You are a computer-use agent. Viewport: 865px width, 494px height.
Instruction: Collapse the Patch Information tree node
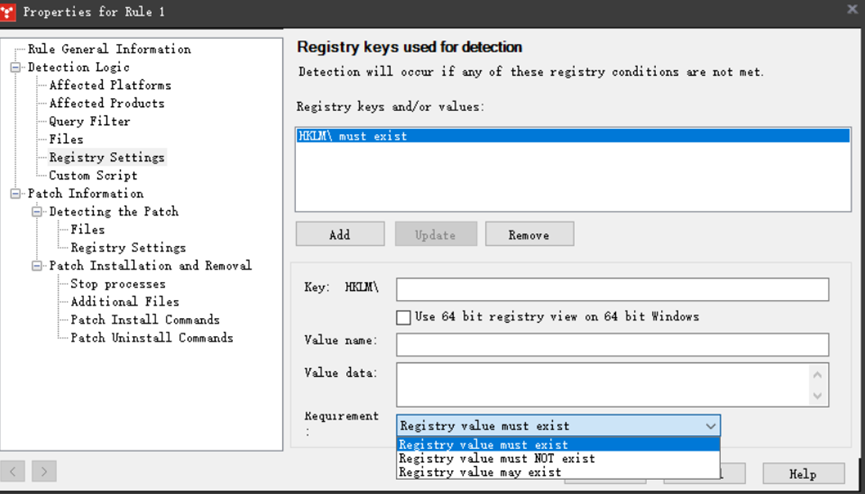click(x=16, y=193)
